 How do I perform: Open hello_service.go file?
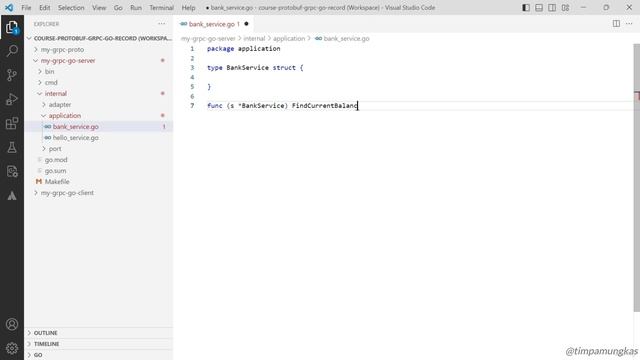click(x=99, y=138)
